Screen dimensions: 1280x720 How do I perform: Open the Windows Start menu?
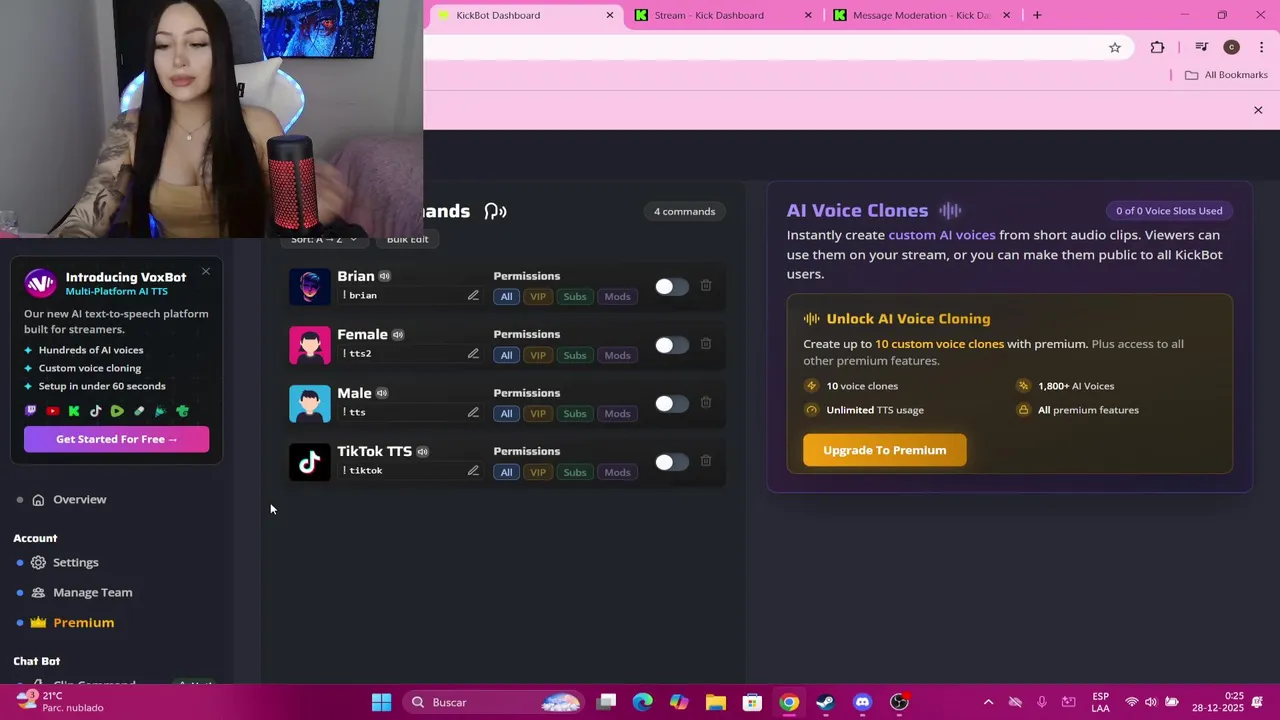(381, 702)
